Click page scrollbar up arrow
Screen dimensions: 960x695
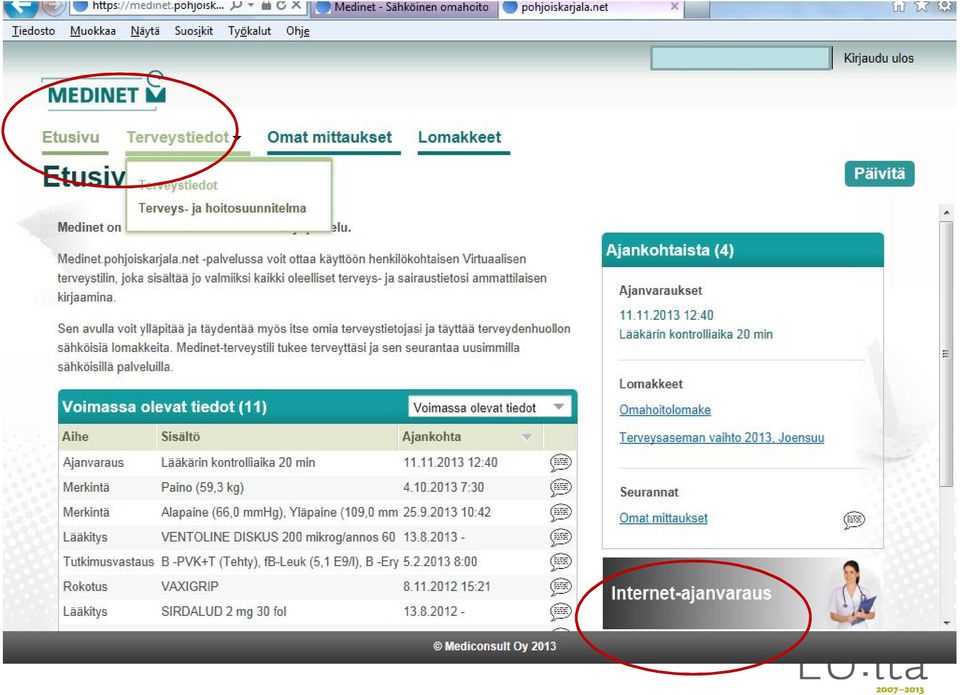(947, 212)
